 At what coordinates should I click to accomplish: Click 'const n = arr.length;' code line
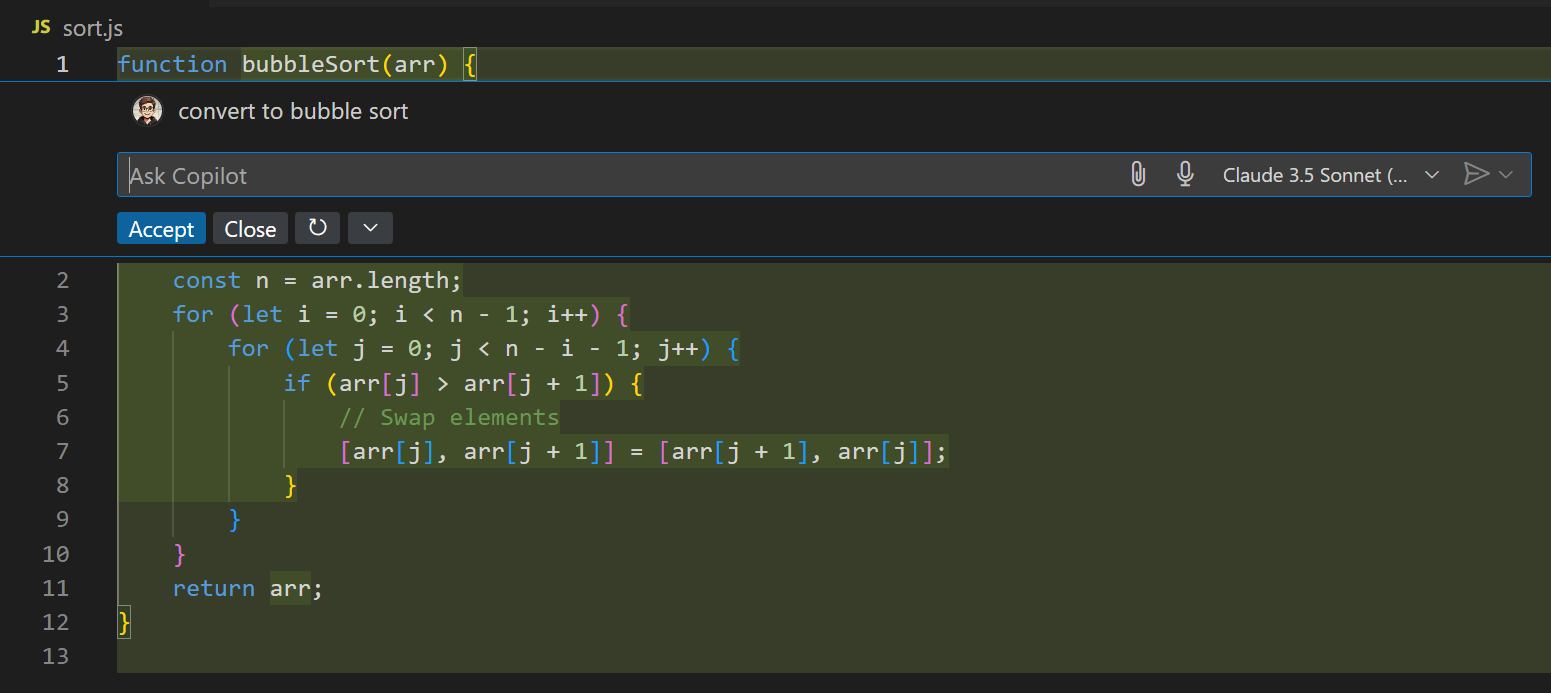coord(317,281)
